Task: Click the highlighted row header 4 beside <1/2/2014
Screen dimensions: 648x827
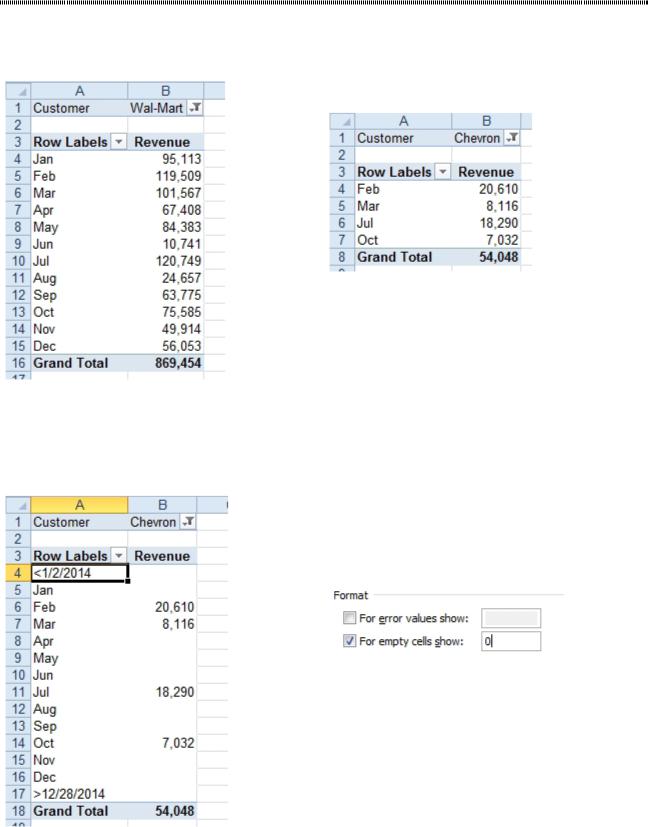Action: click(18, 573)
